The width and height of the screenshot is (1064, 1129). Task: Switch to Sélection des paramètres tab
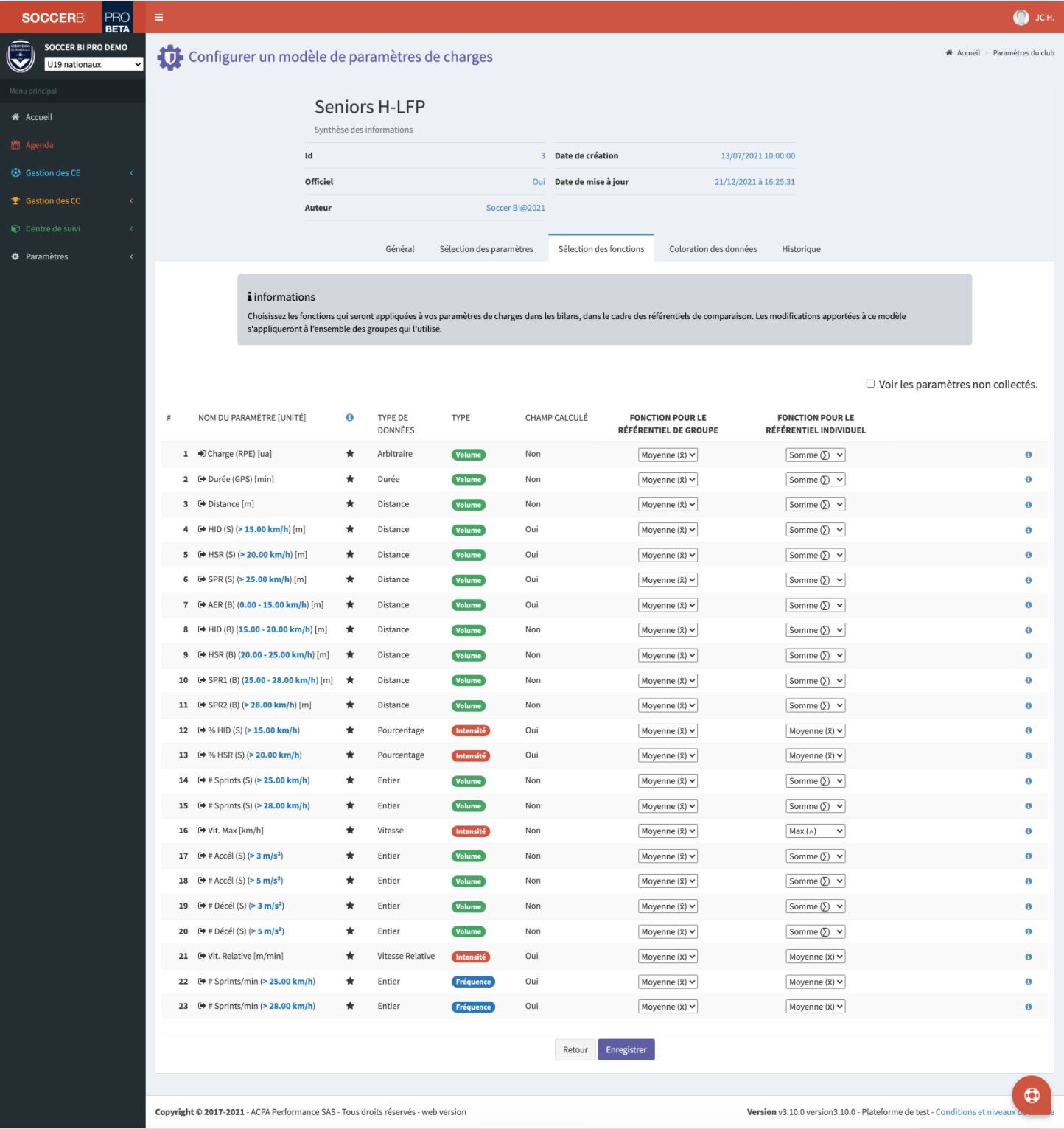486,249
